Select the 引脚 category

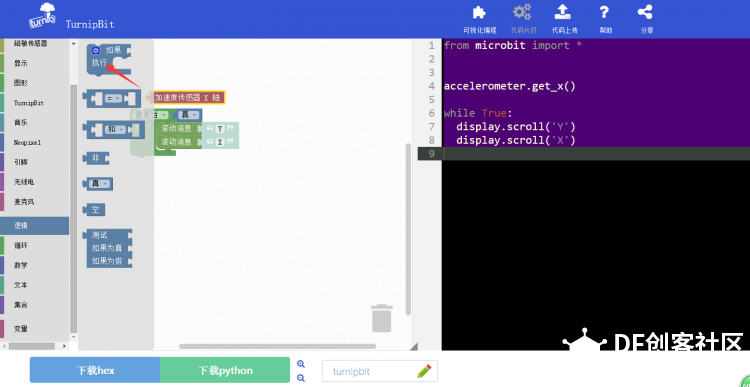click(34, 162)
